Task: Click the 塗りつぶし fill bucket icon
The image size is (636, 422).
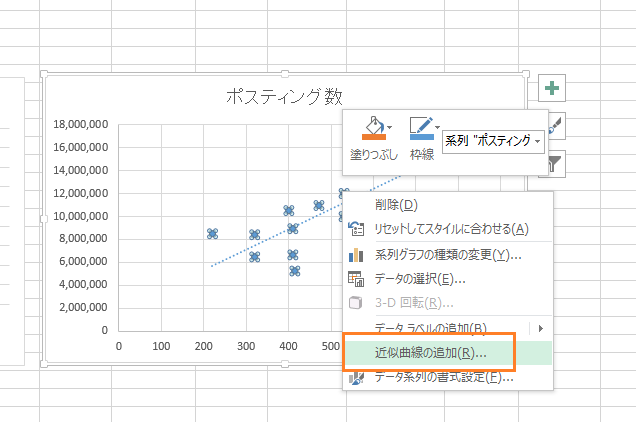Action: 374,128
